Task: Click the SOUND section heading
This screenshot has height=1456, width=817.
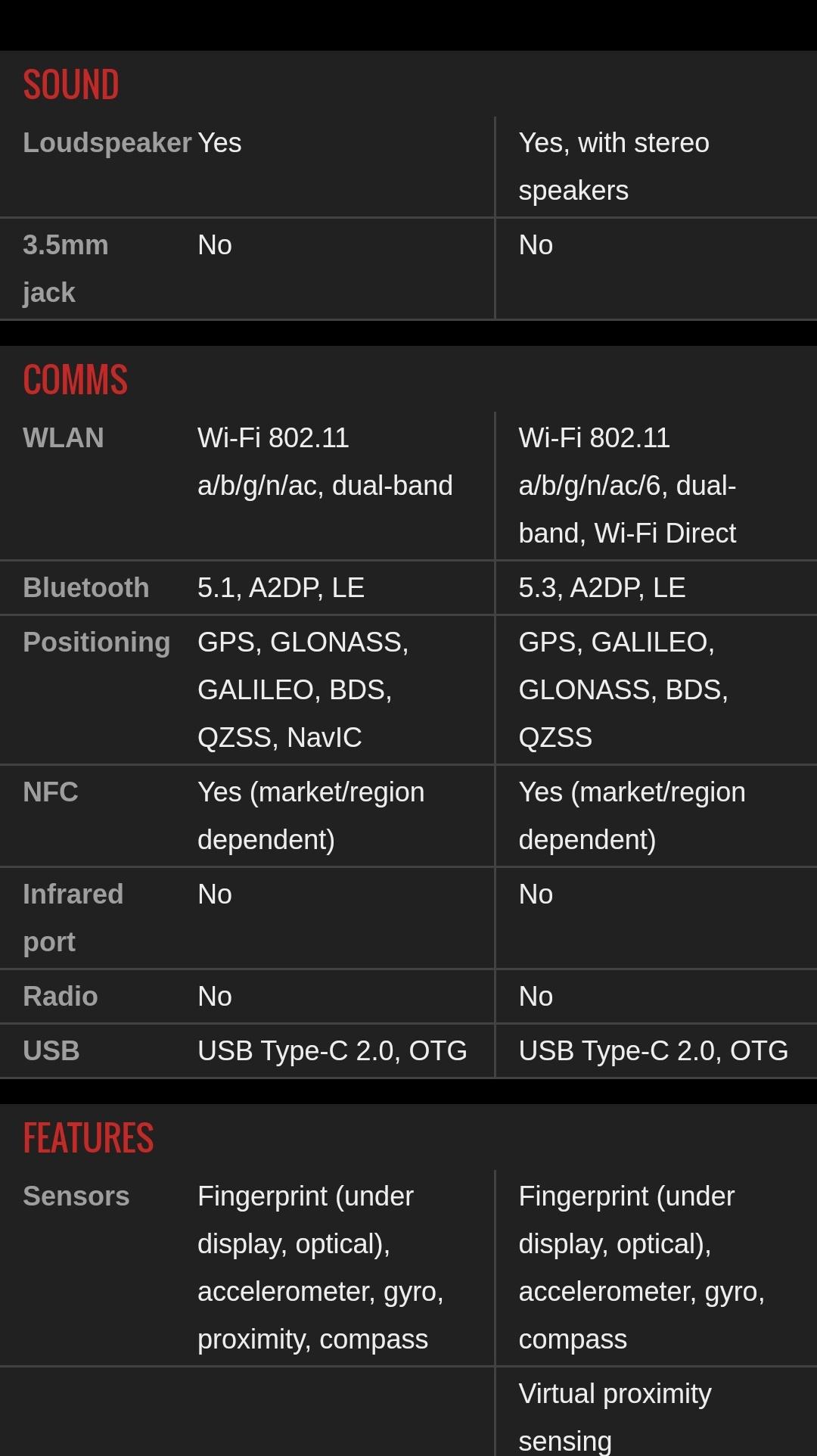Action: tap(71, 85)
